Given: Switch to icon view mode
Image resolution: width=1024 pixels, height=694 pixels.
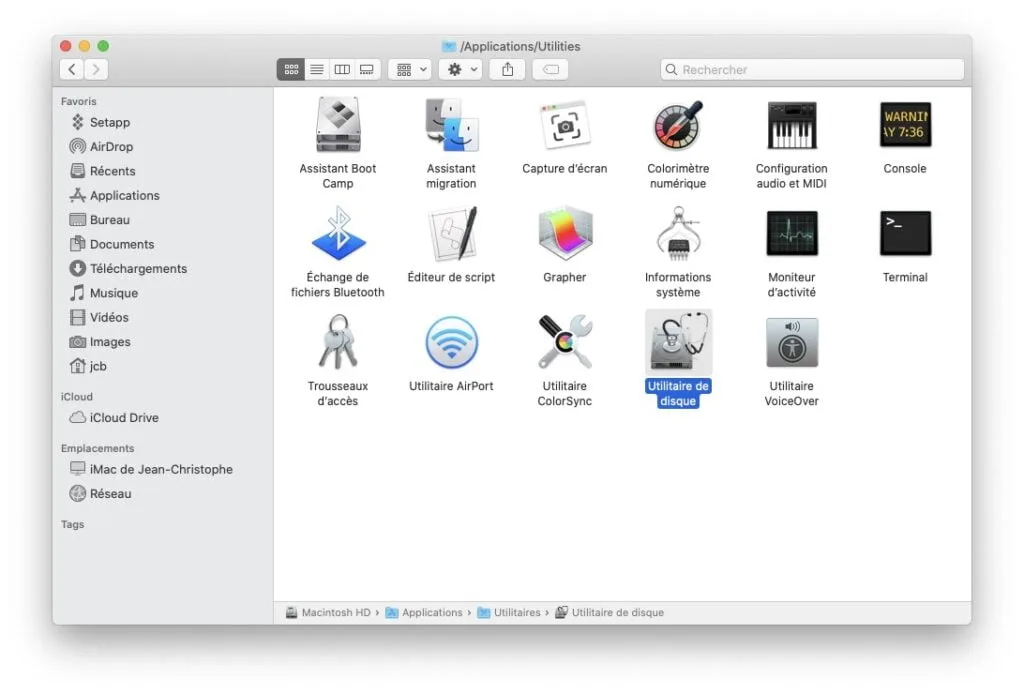Looking at the screenshot, I should pyautogui.click(x=291, y=69).
